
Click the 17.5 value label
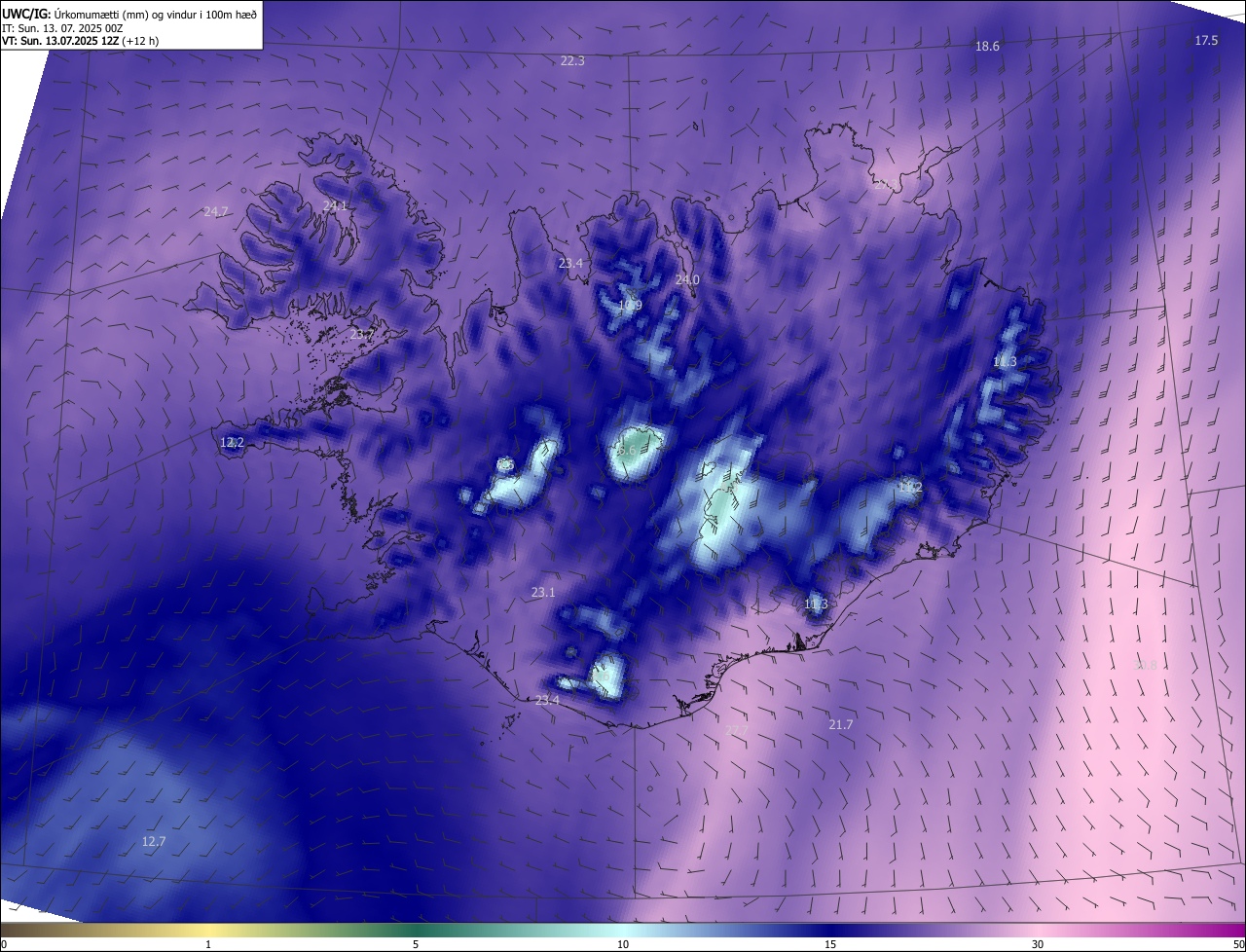pyautogui.click(x=1206, y=40)
